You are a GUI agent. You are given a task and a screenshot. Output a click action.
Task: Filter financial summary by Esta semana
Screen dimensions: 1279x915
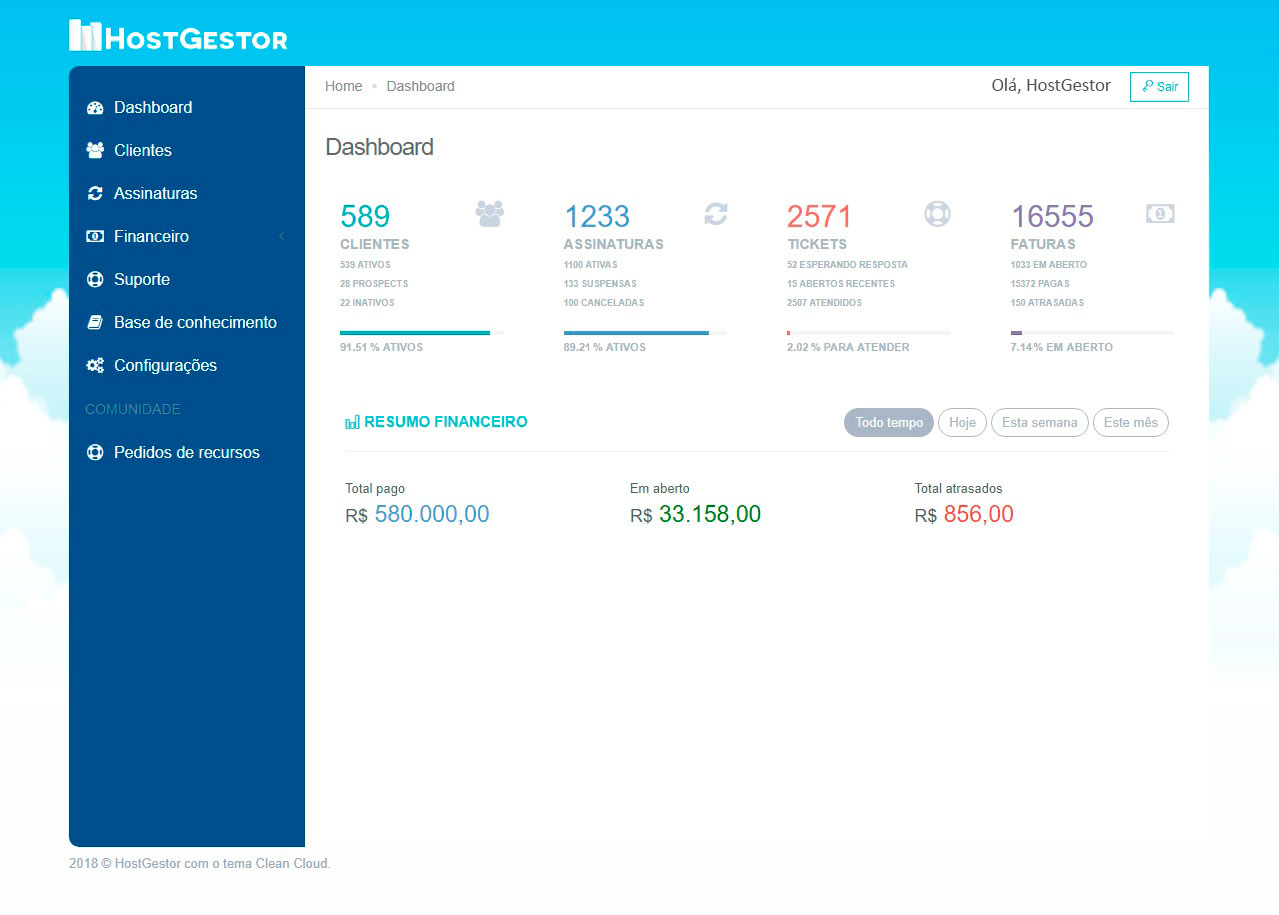pyautogui.click(x=1039, y=423)
